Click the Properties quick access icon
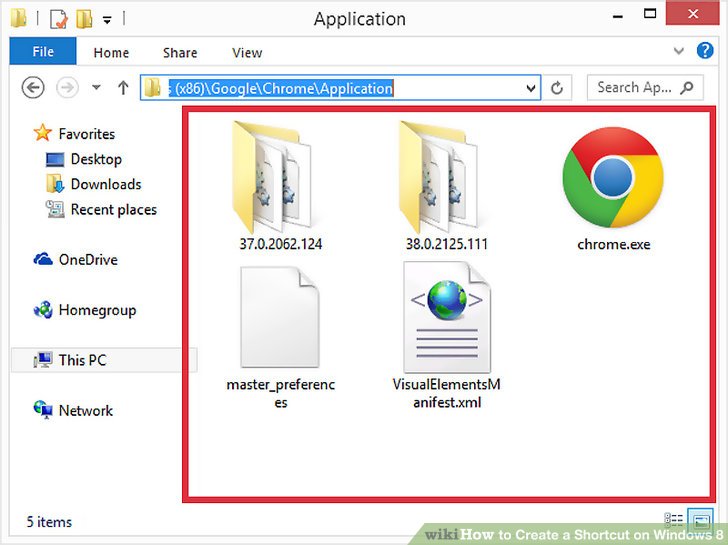 [59, 19]
